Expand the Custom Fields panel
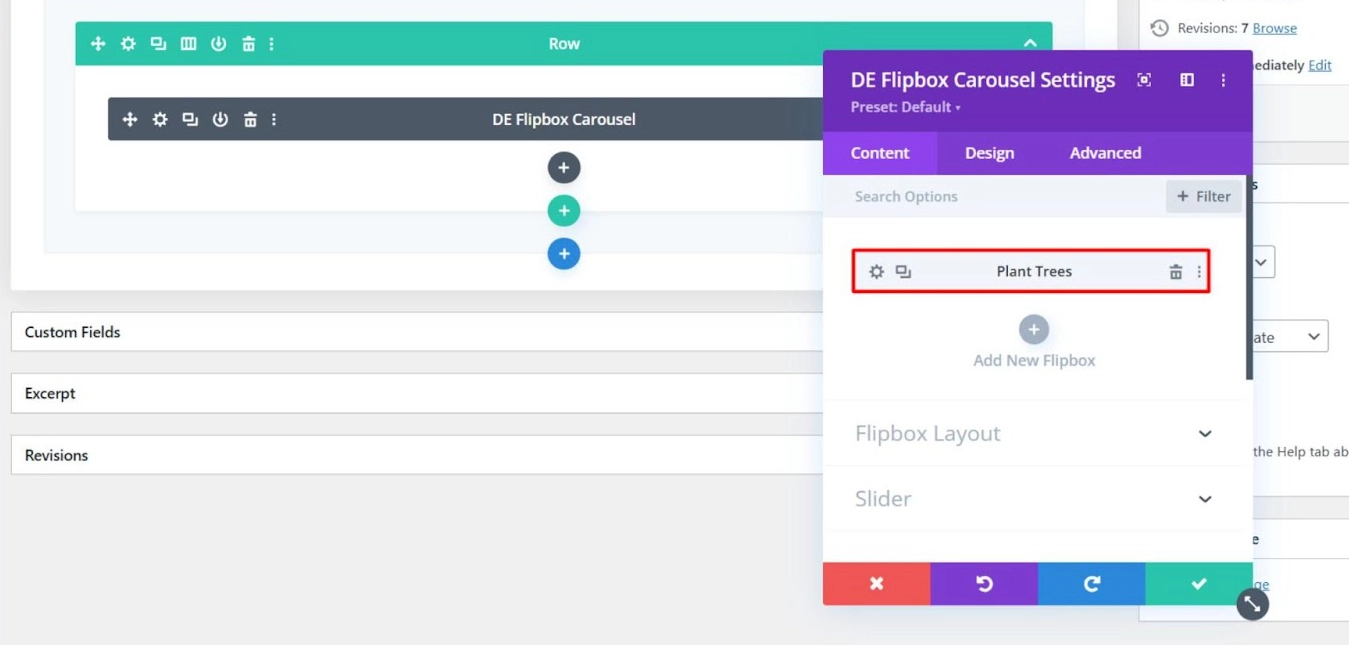Image resolution: width=1349 pixels, height=645 pixels. click(x=417, y=332)
